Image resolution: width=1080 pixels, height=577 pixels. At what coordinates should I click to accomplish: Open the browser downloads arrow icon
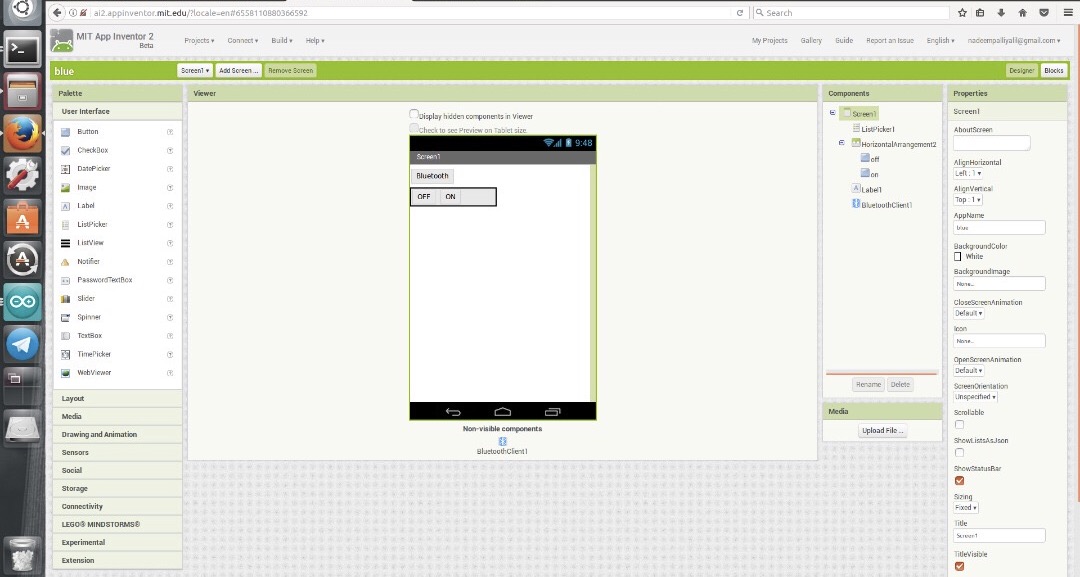(1001, 12)
